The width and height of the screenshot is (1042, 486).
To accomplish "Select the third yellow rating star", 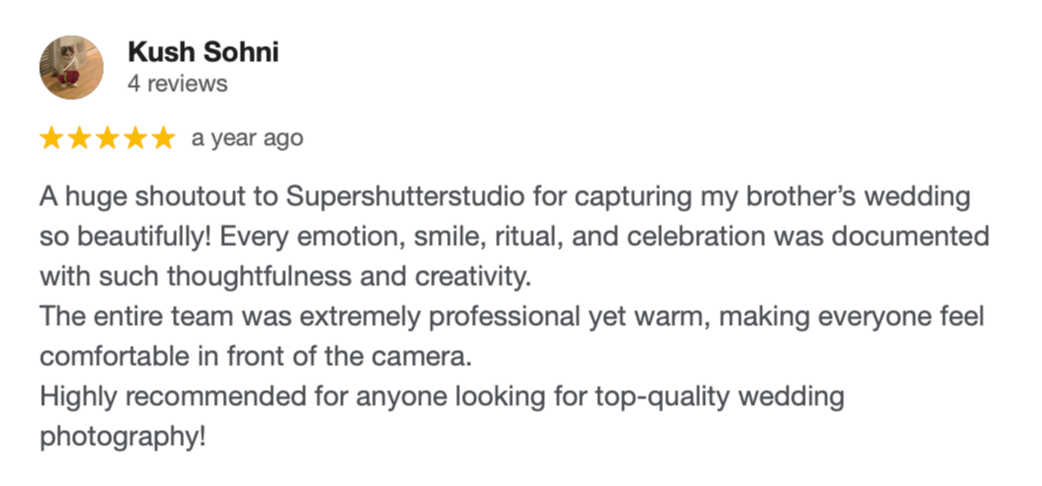I will [x=107, y=138].
